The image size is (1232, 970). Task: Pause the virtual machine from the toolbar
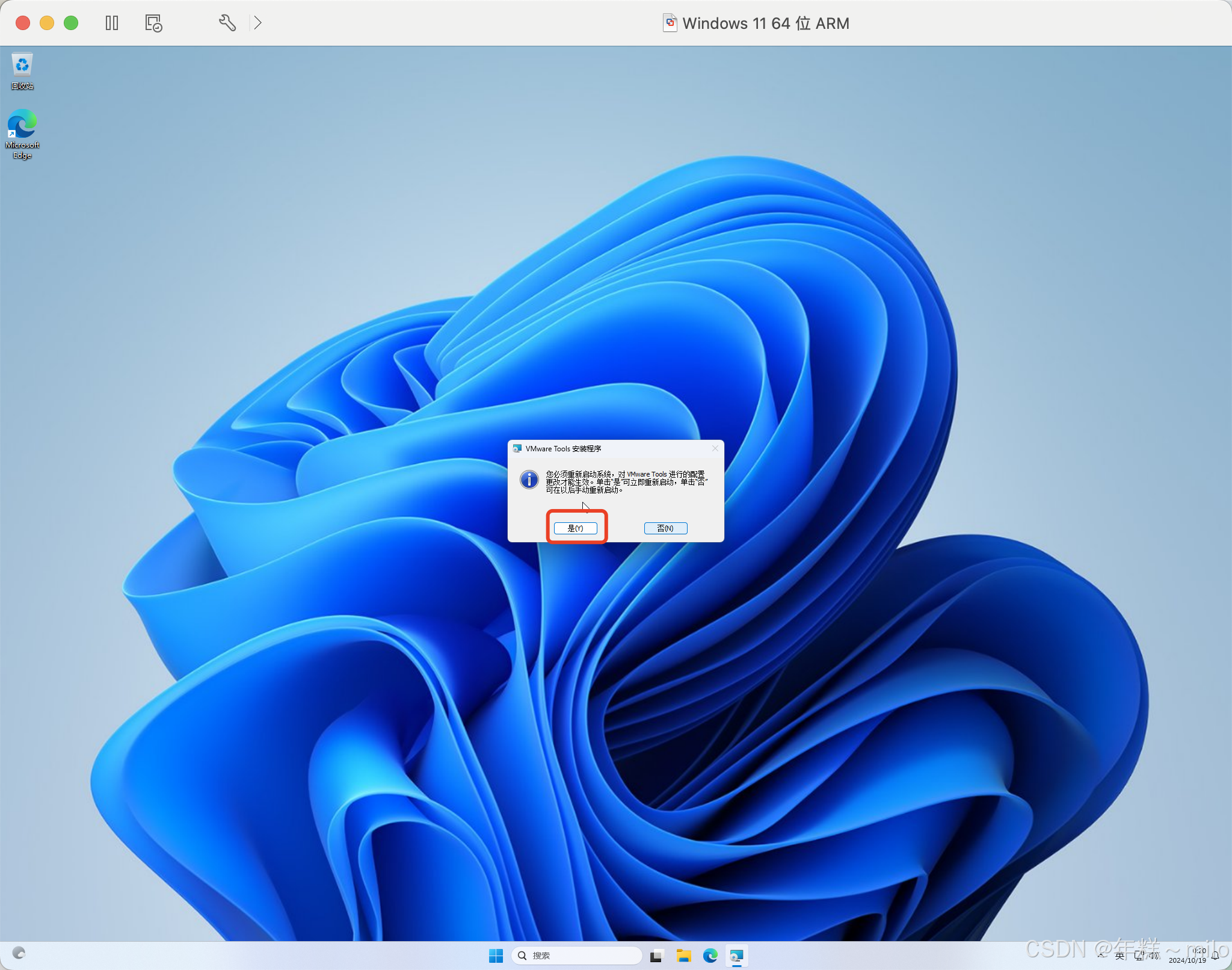(x=112, y=23)
